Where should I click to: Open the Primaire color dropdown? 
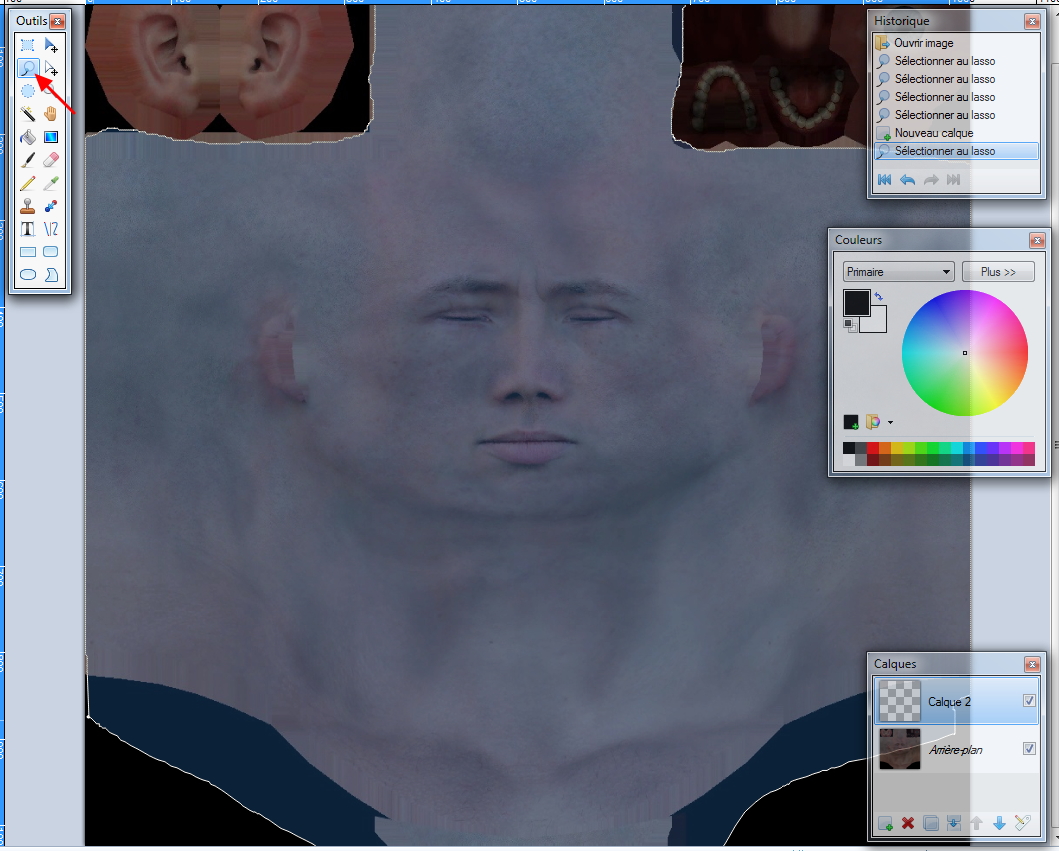click(898, 272)
